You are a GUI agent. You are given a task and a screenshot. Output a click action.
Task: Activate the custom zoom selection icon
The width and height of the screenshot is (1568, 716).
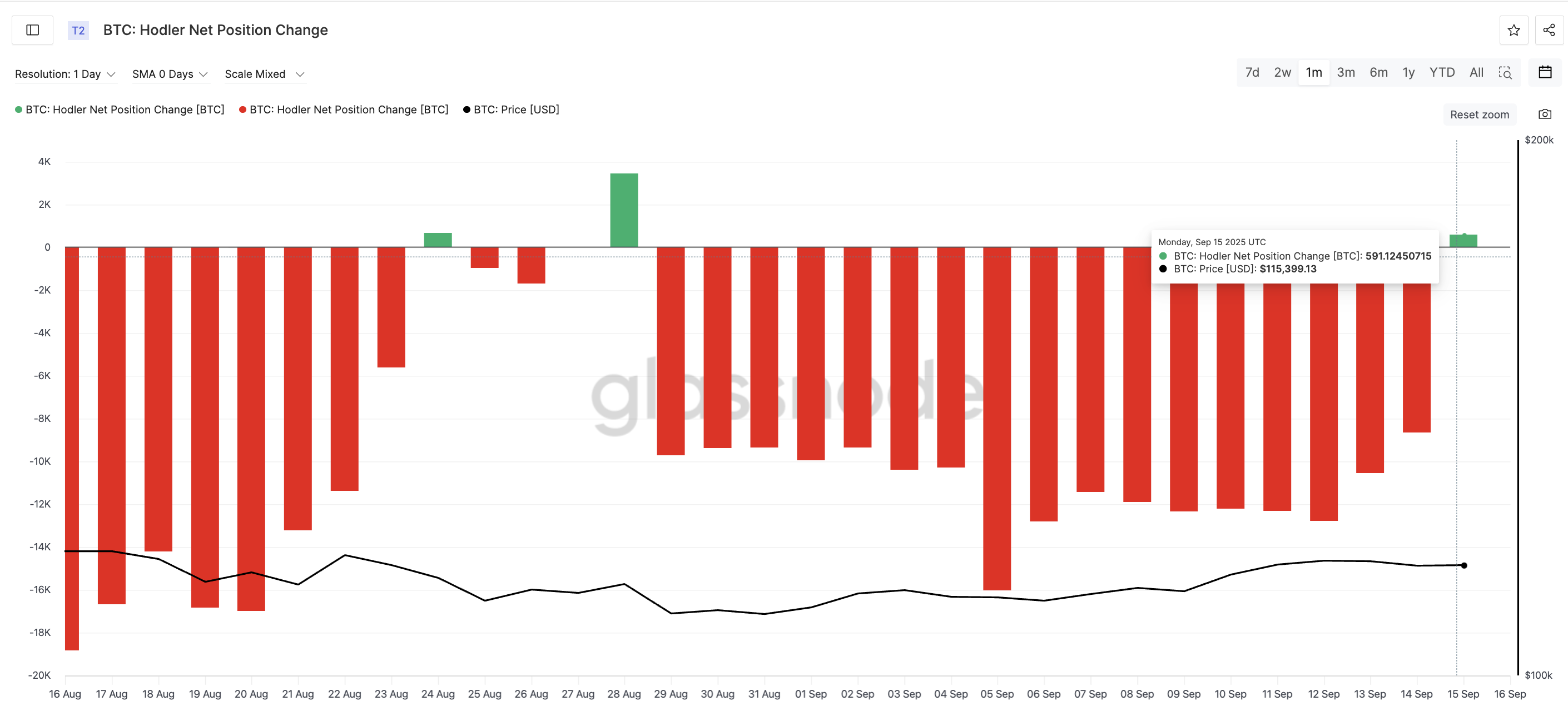[1505, 73]
